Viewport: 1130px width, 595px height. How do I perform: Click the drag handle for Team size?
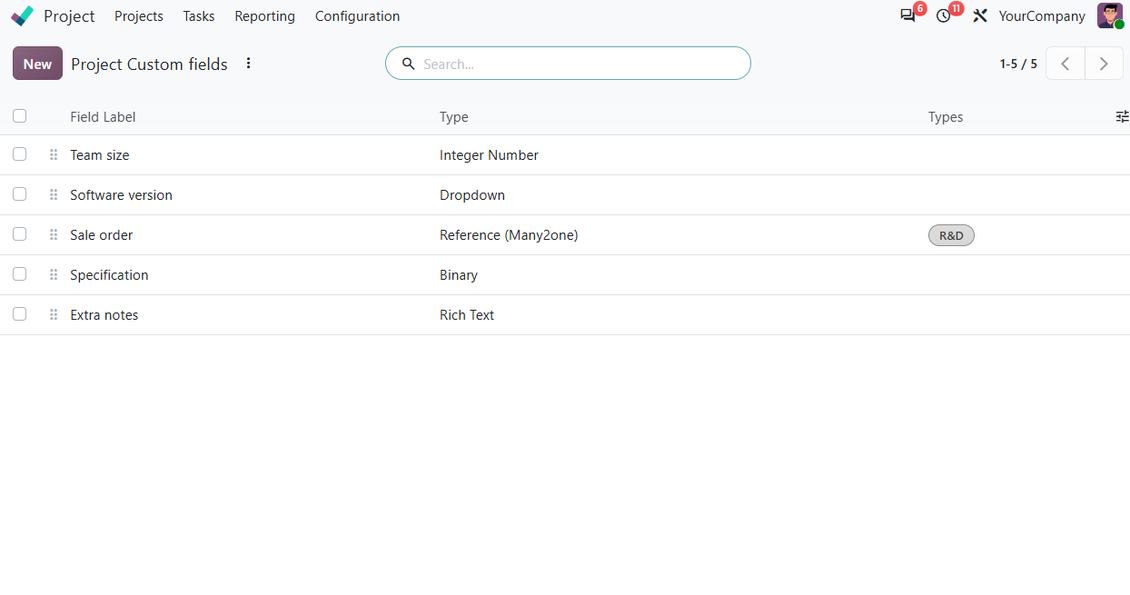[53, 155]
